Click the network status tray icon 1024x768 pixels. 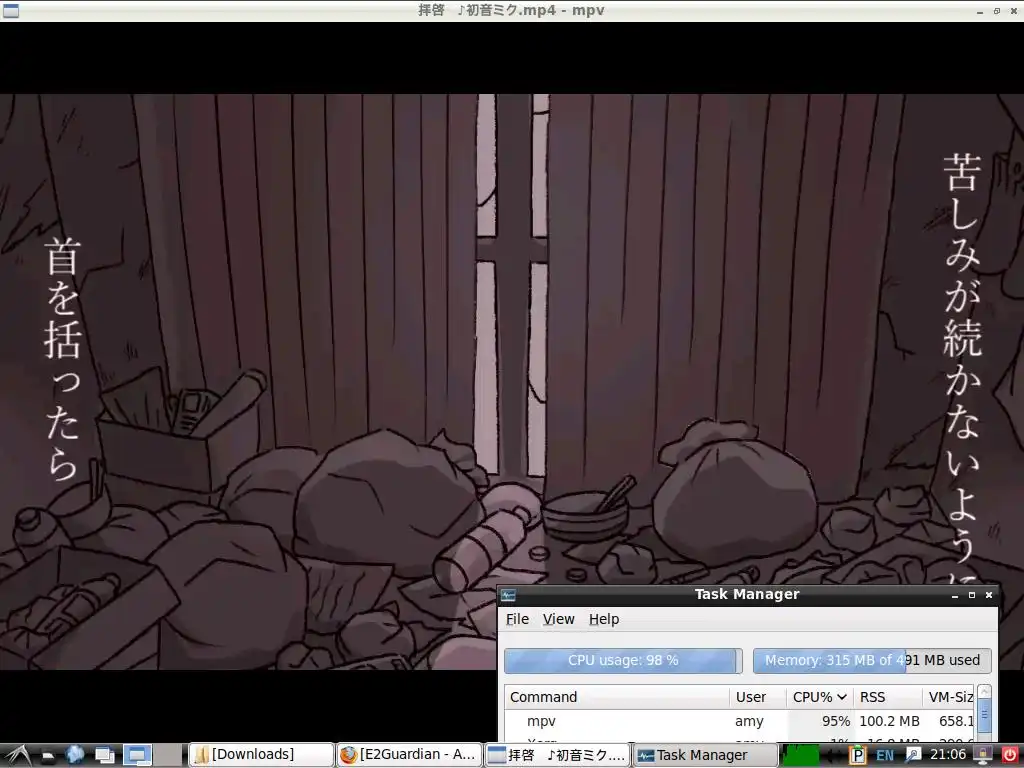(913, 756)
